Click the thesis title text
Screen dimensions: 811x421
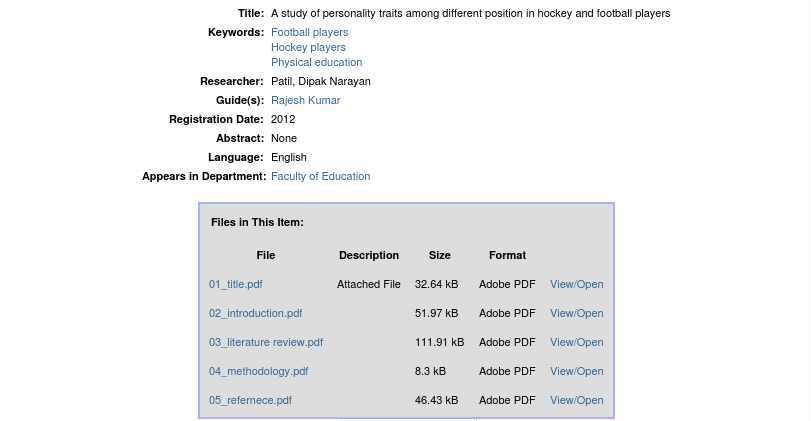470,13
